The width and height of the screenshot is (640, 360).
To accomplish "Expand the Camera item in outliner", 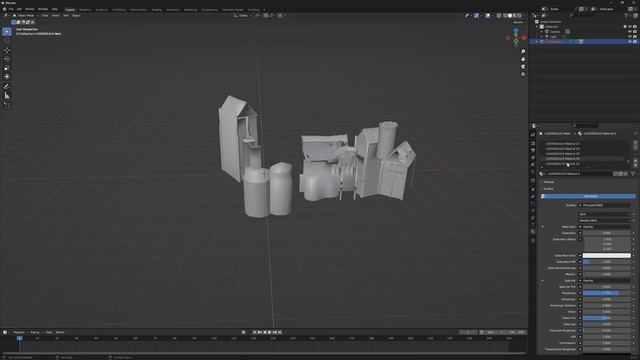I will 542,31.
